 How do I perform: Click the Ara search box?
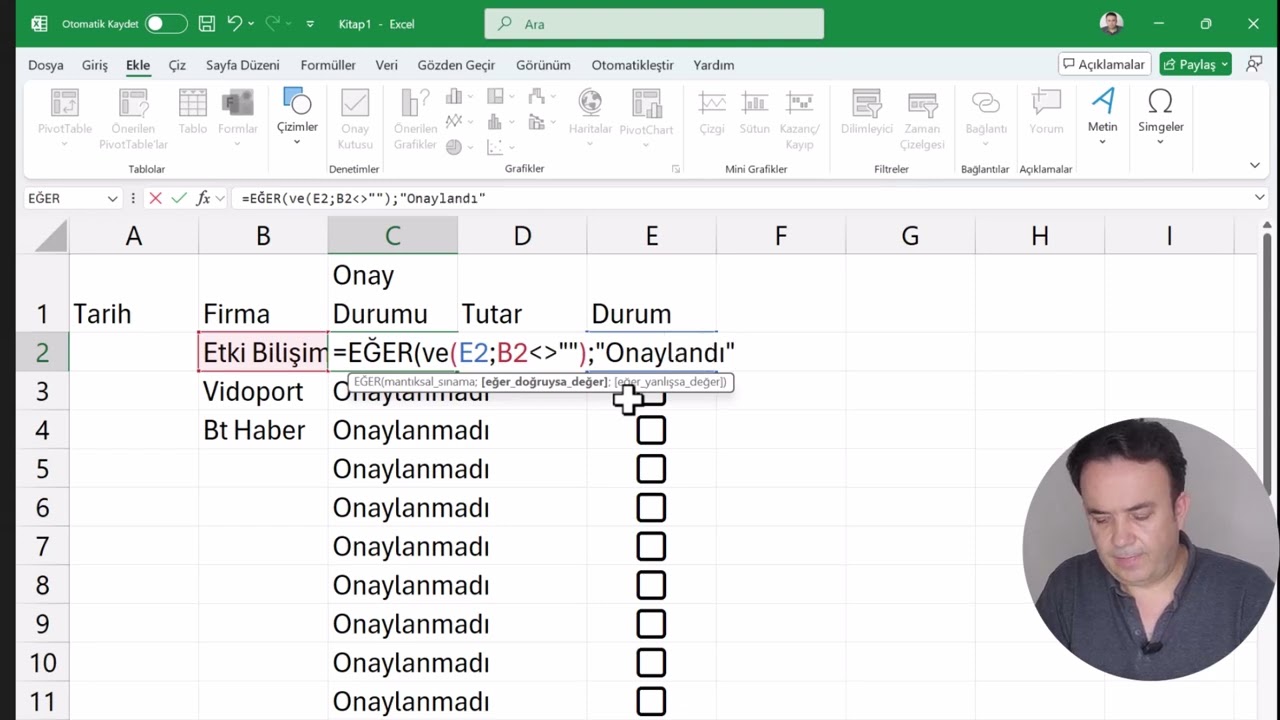tap(654, 24)
